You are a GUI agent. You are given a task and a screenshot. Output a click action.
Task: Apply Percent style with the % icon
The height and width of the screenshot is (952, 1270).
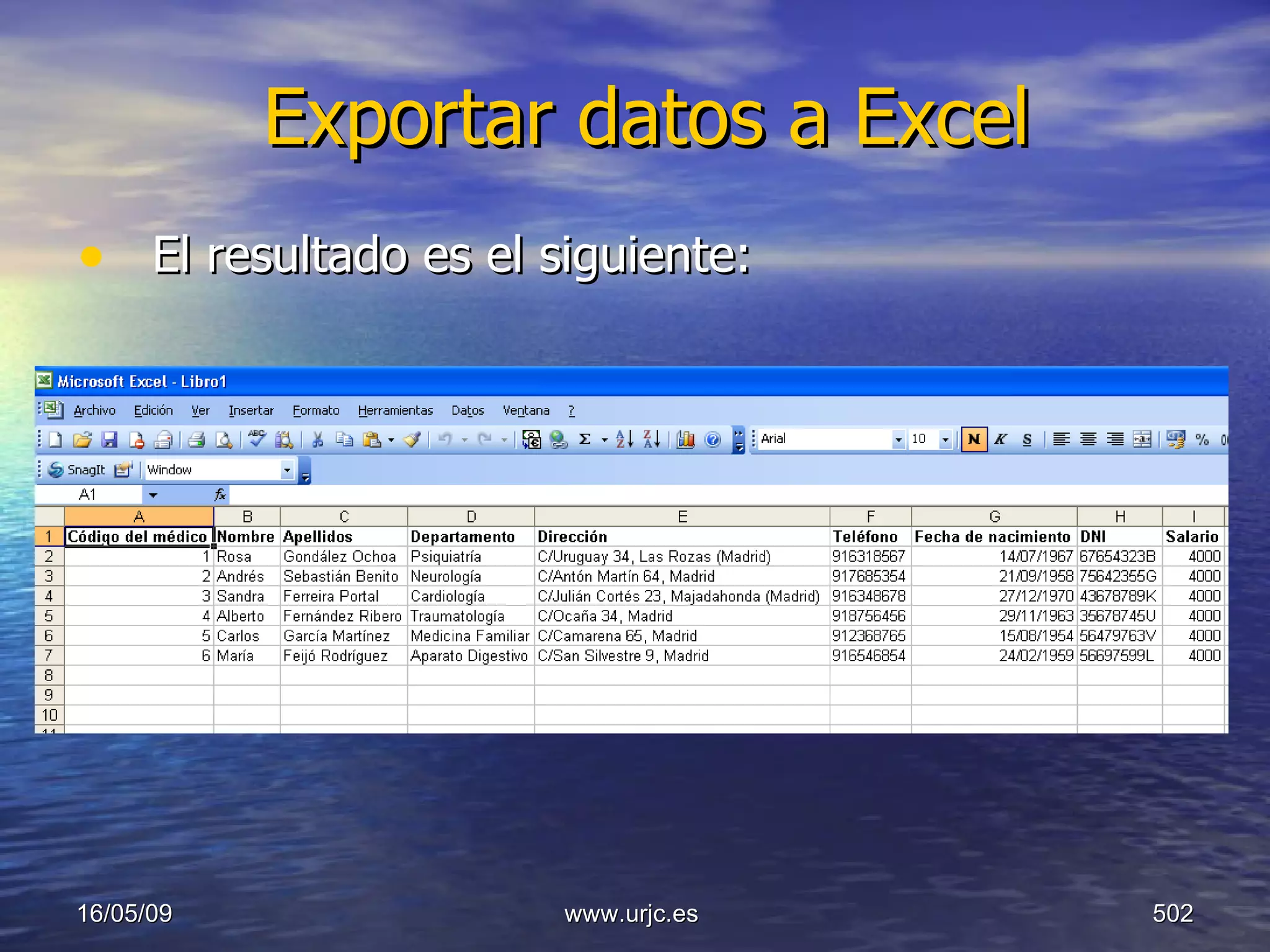(1202, 439)
